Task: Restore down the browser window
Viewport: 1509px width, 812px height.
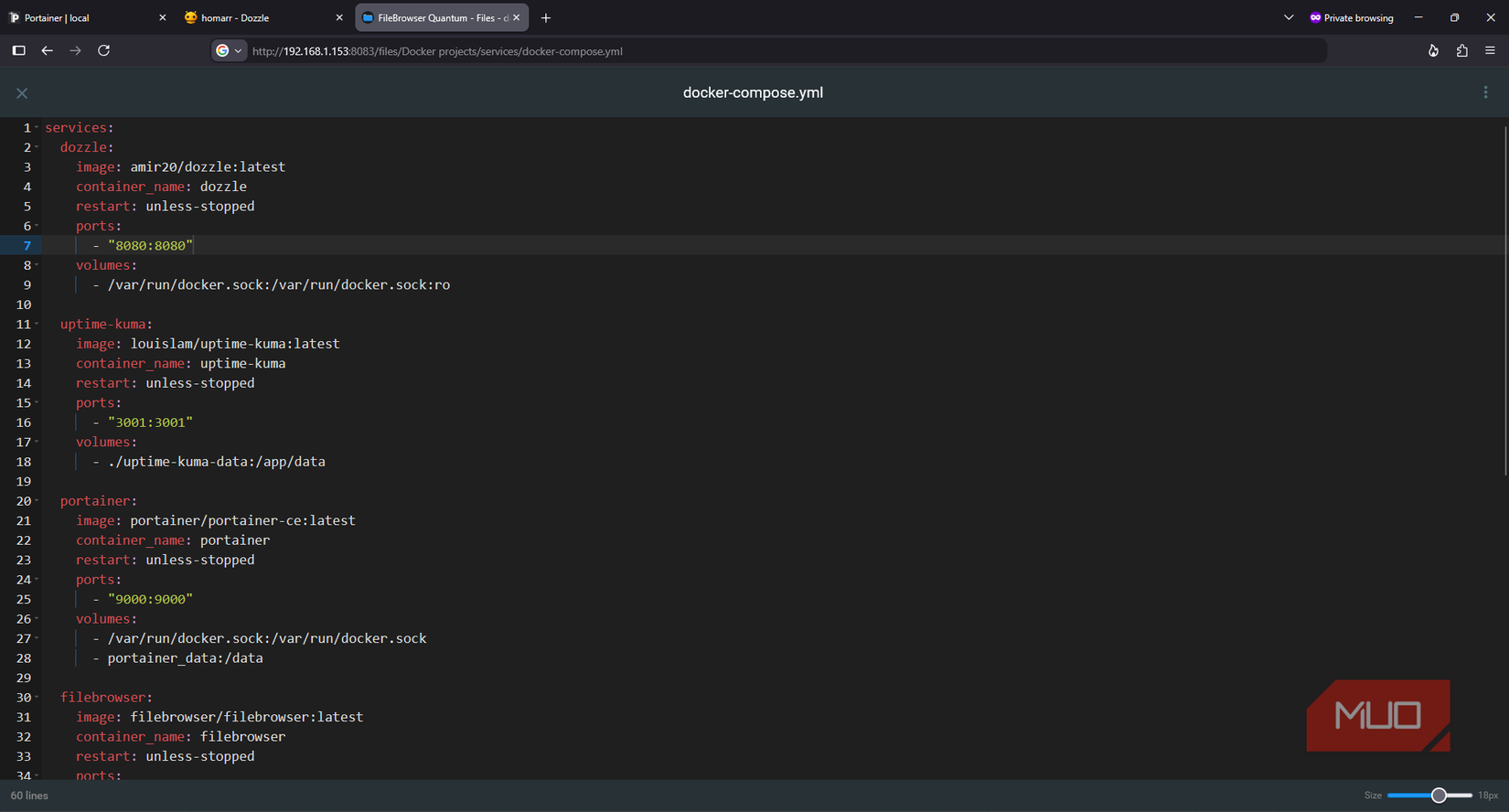Action: 1454,17
